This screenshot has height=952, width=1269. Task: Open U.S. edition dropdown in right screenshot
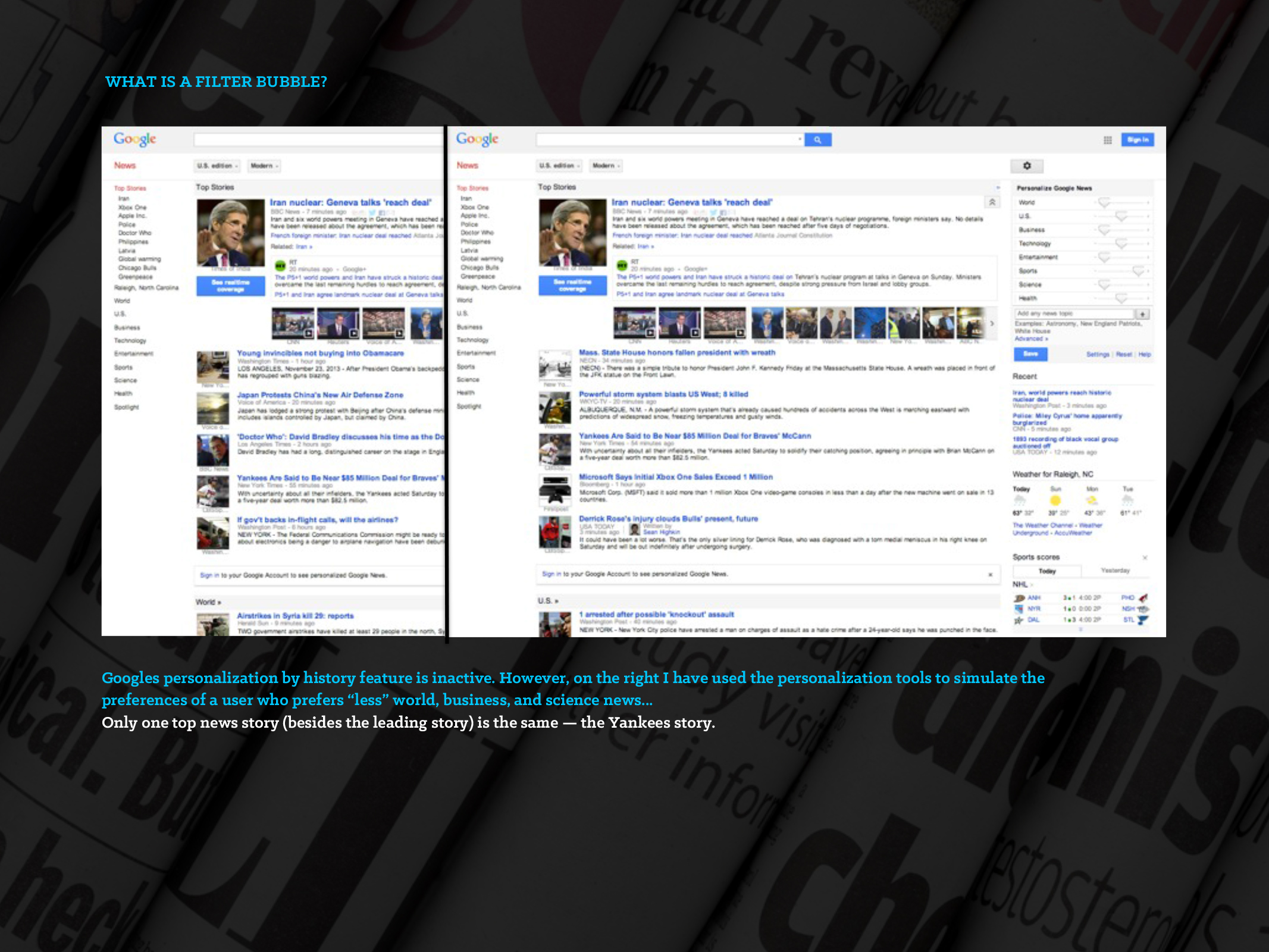(x=560, y=166)
